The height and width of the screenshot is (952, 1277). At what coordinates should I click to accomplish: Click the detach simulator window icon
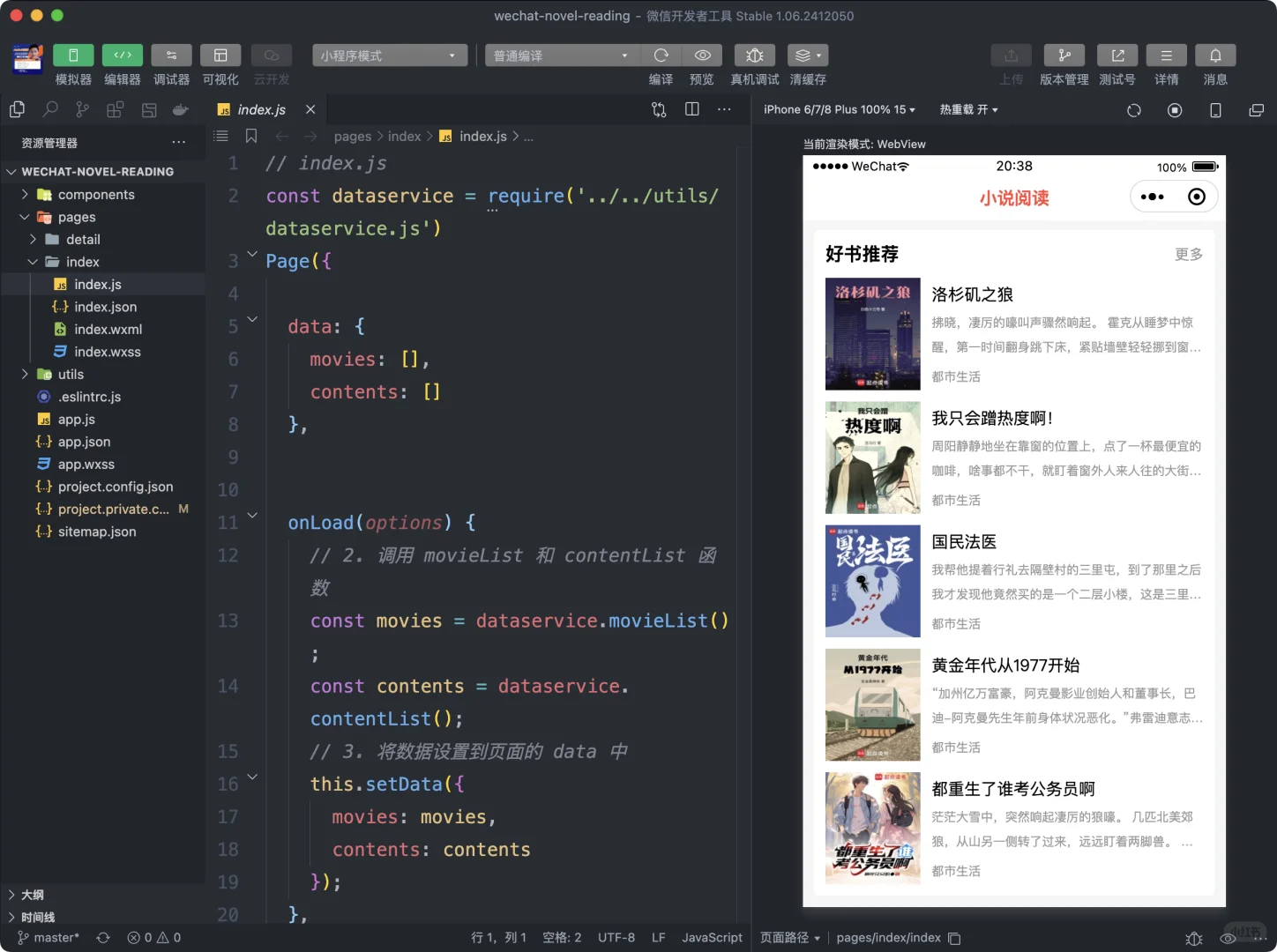pyautogui.click(x=1257, y=110)
